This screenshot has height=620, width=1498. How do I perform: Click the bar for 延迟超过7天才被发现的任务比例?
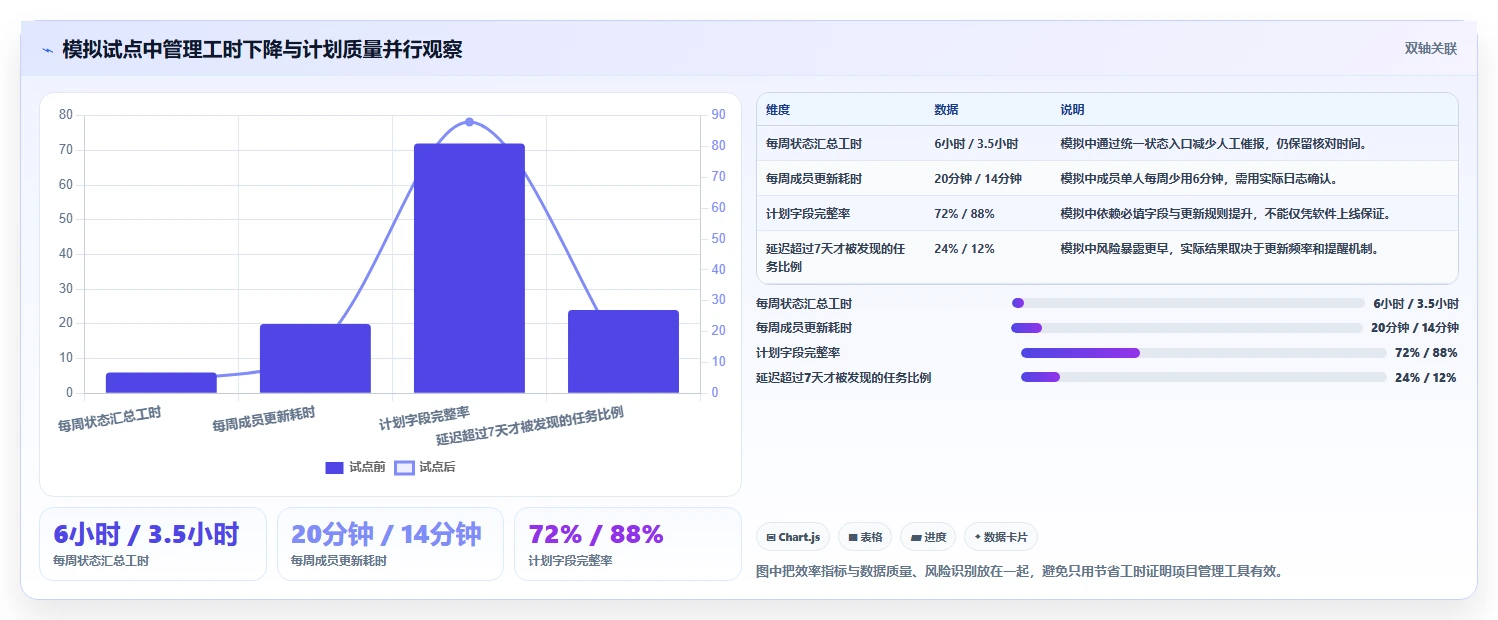(623, 351)
